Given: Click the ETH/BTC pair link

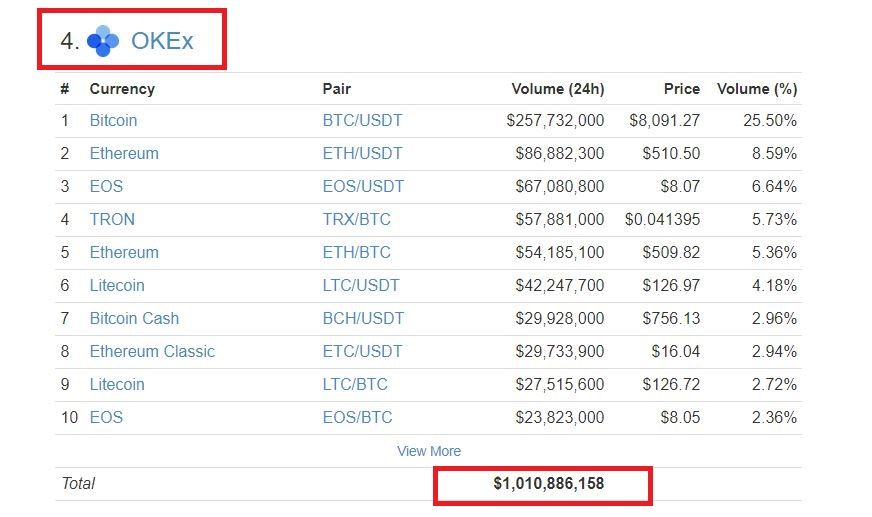Looking at the screenshot, I should [x=356, y=252].
